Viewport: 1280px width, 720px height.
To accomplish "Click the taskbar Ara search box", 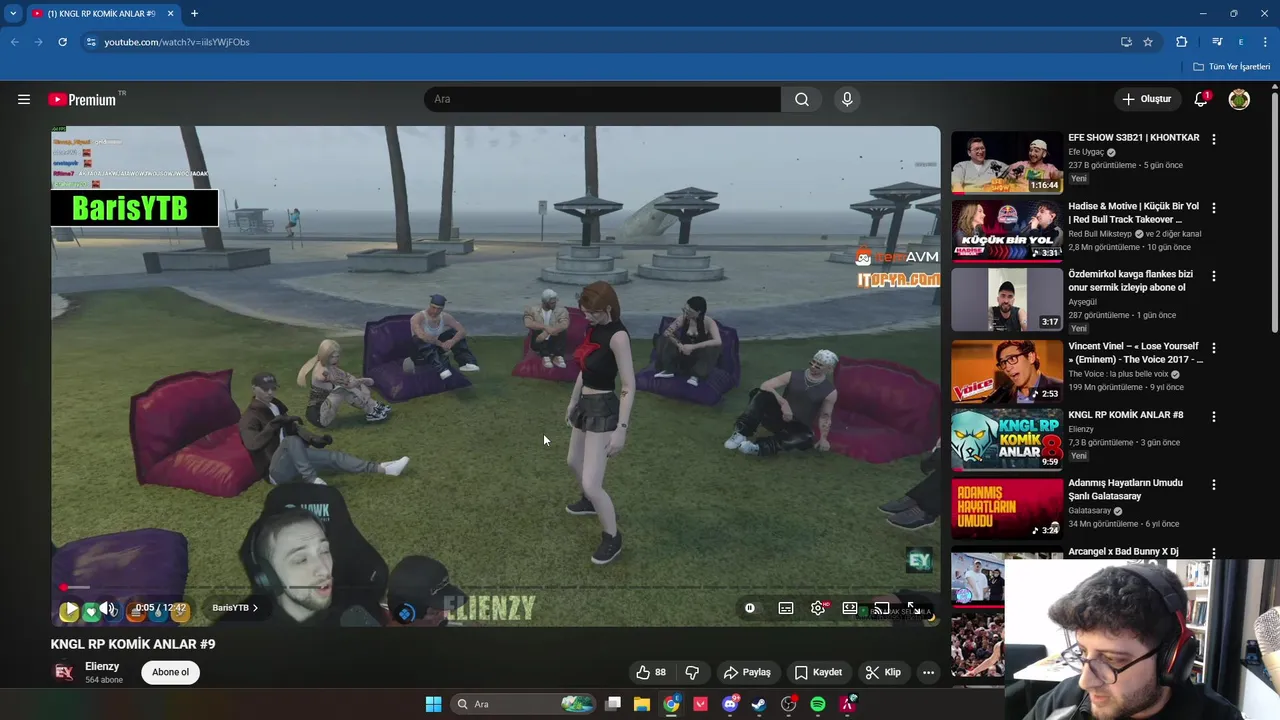I will click(x=524, y=704).
